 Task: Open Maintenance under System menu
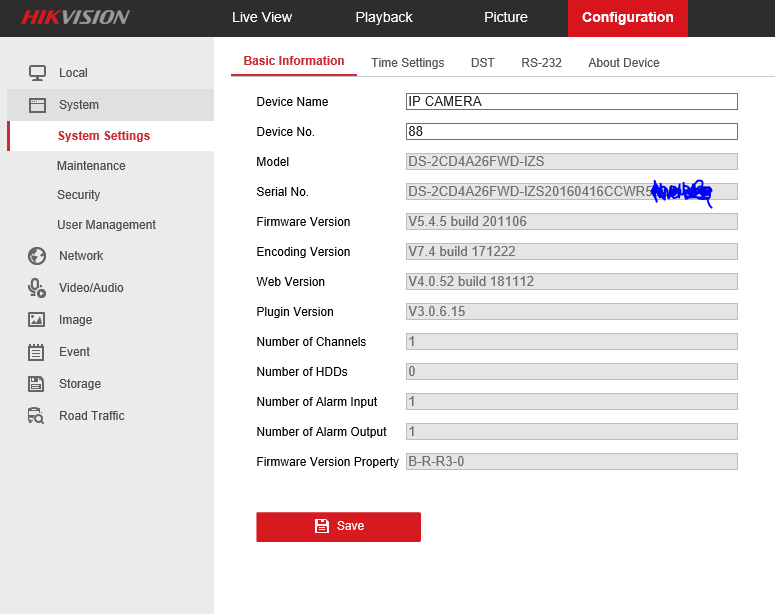[91, 166]
